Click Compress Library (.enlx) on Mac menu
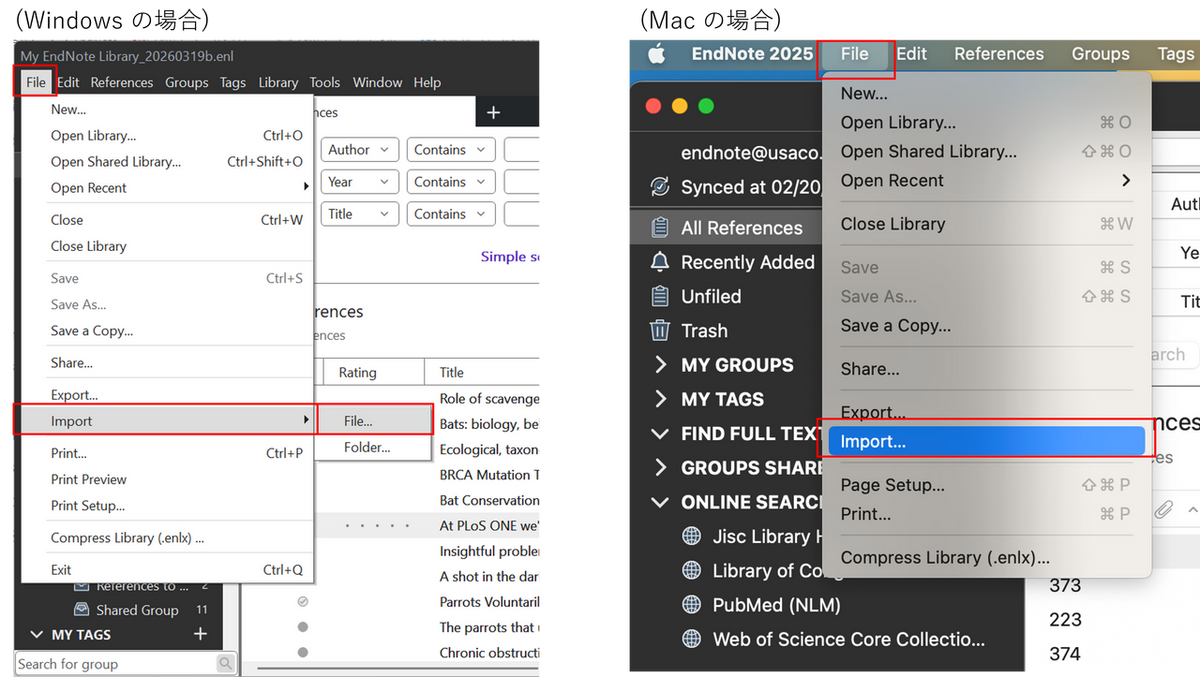 945,558
